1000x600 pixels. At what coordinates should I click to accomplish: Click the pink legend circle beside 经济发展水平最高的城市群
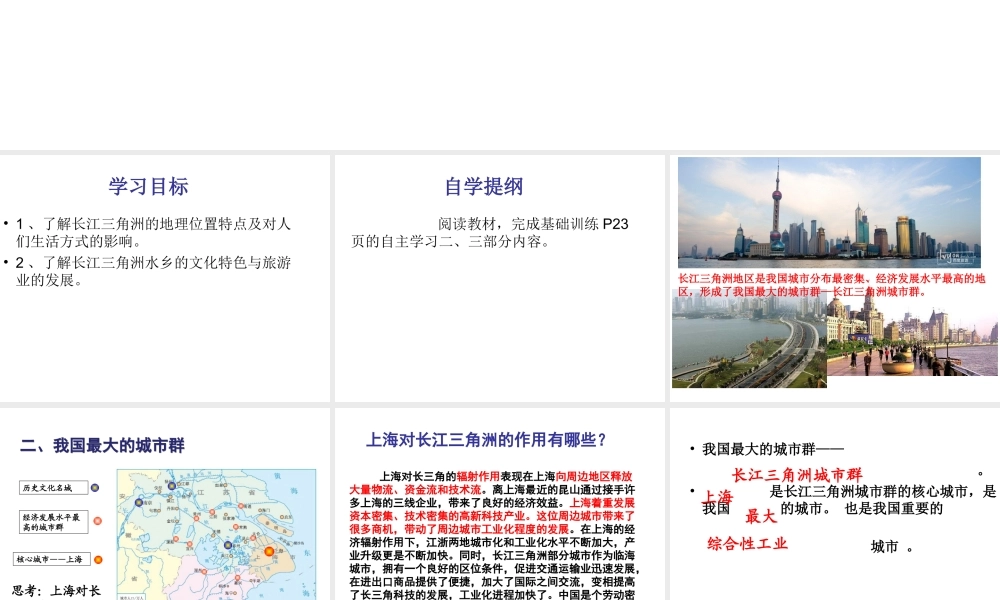point(96,520)
